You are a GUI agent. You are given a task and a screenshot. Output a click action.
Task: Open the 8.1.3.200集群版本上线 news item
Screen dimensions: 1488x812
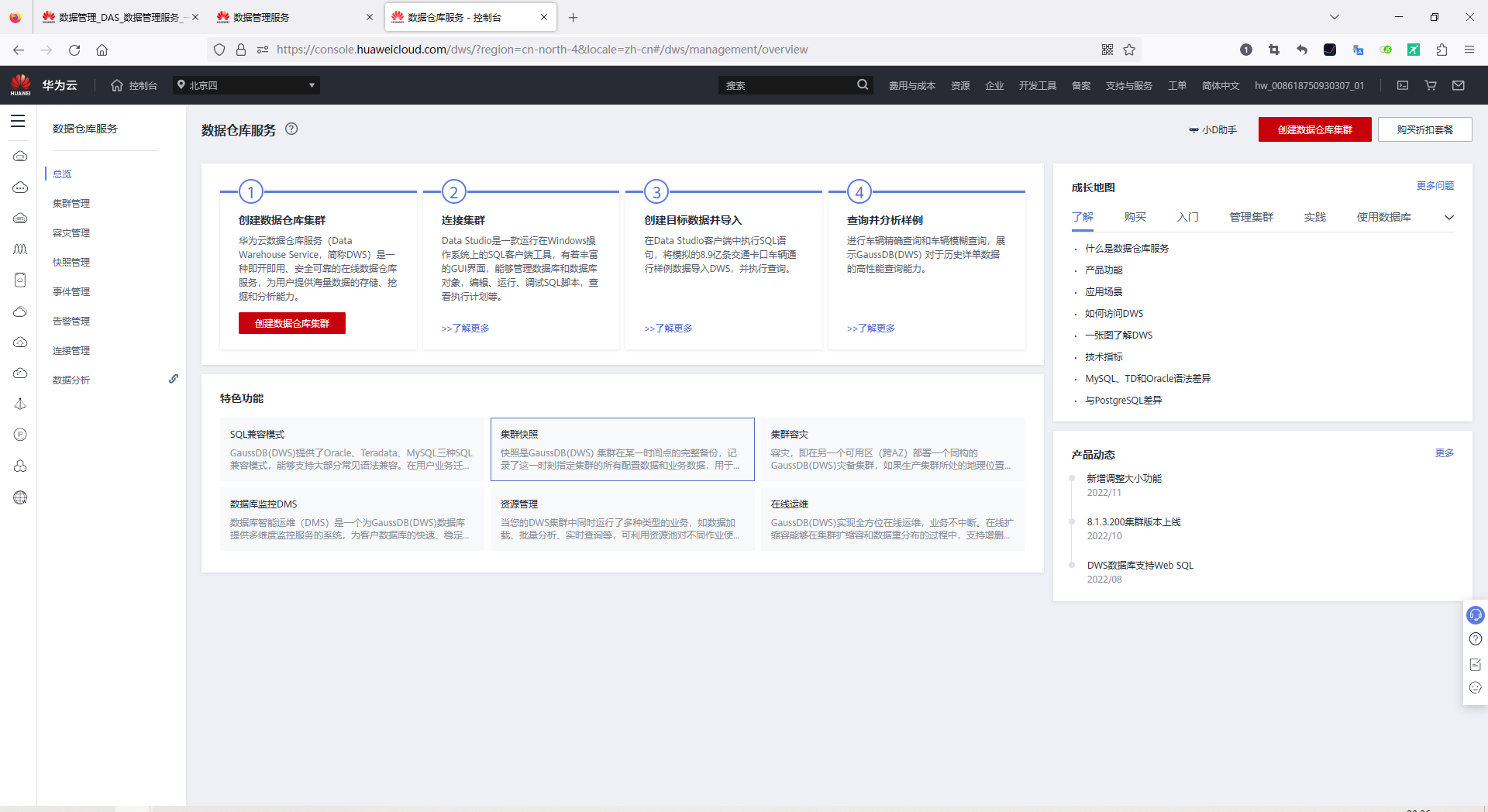tap(1134, 522)
